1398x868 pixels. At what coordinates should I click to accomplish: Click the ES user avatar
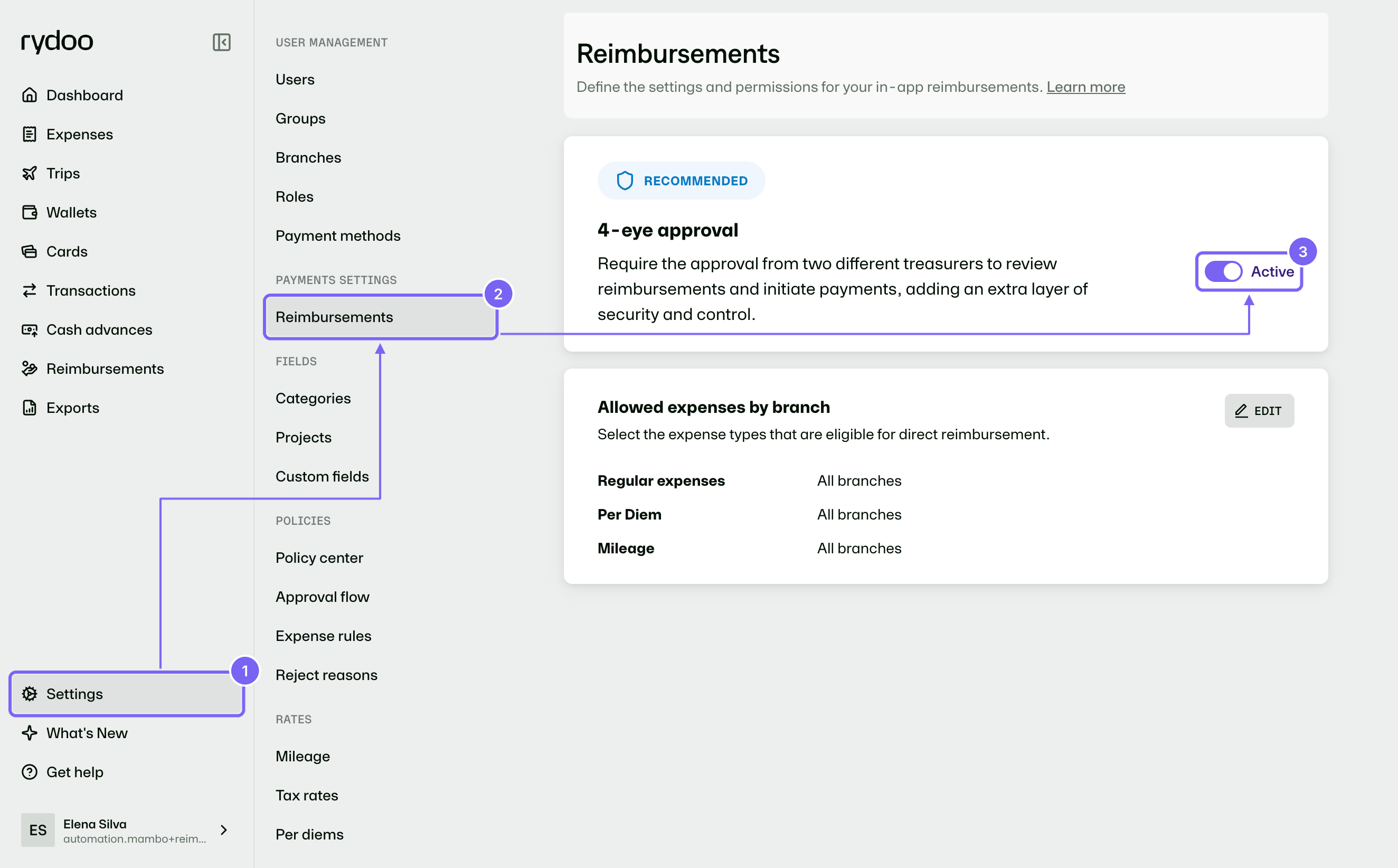tap(38, 829)
